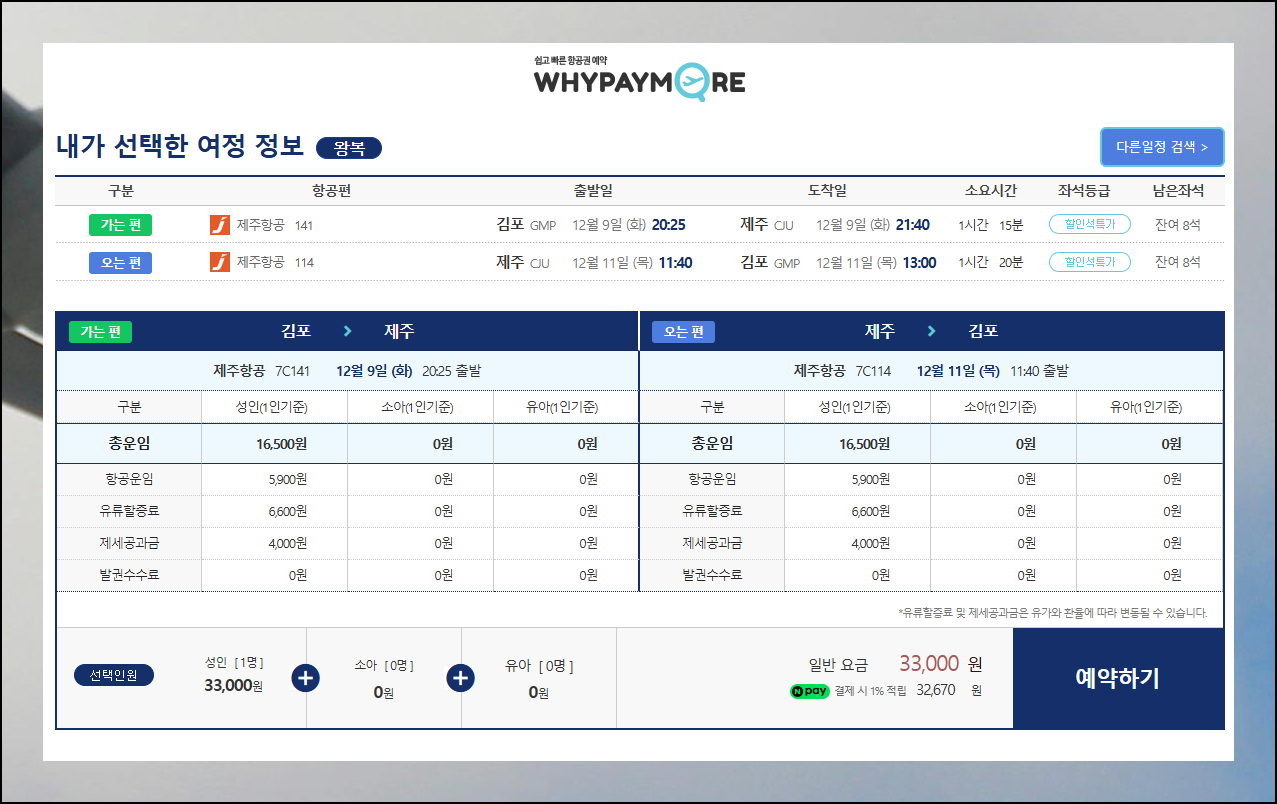This screenshot has width=1277, height=804.
Task: Click 도착일 column header
Action: click(x=827, y=191)
